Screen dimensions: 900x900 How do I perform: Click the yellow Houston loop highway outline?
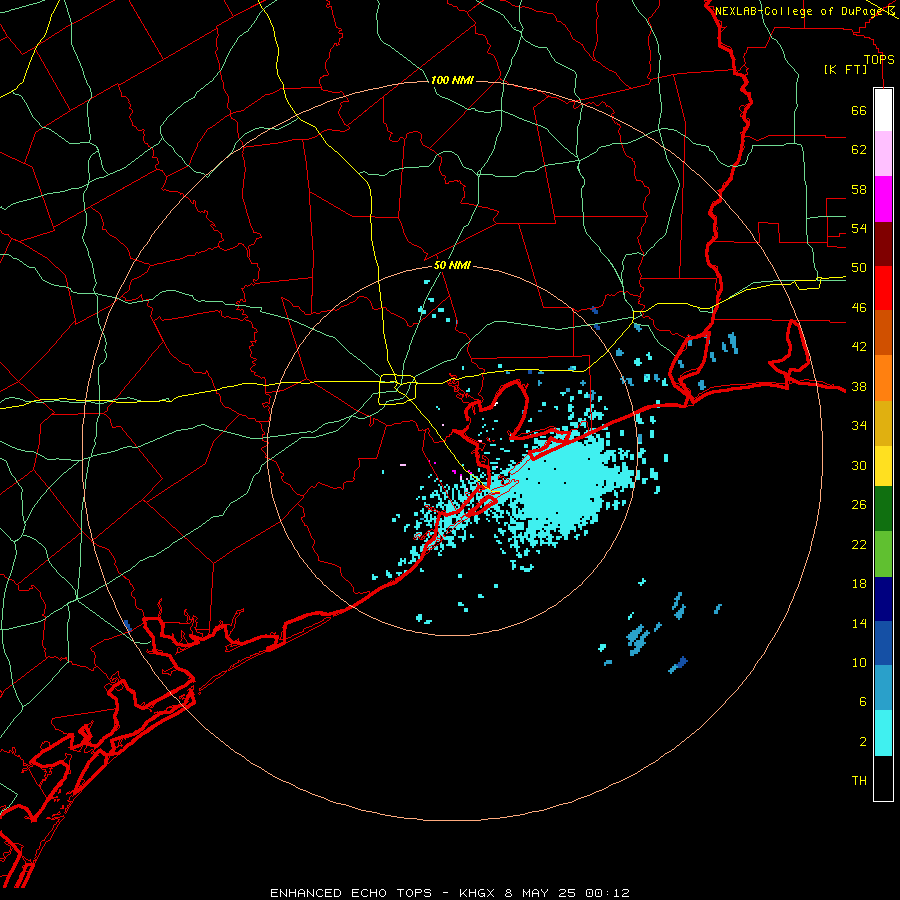(397, 389)
